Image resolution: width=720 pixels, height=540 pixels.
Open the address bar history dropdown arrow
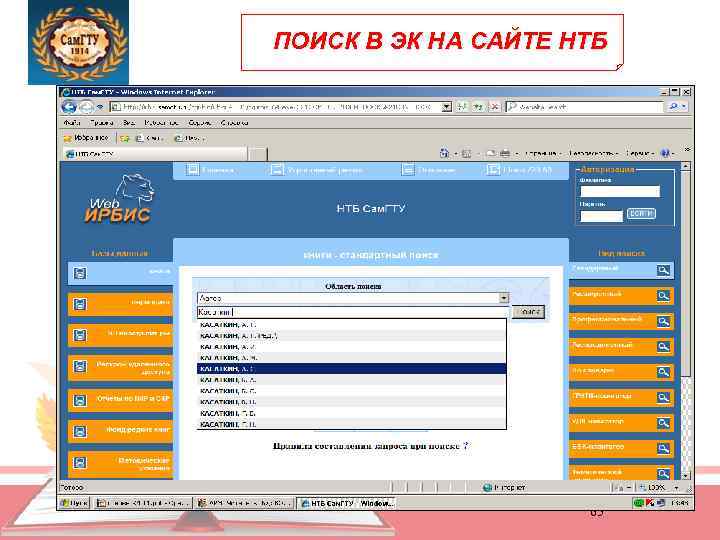point(446,107)
